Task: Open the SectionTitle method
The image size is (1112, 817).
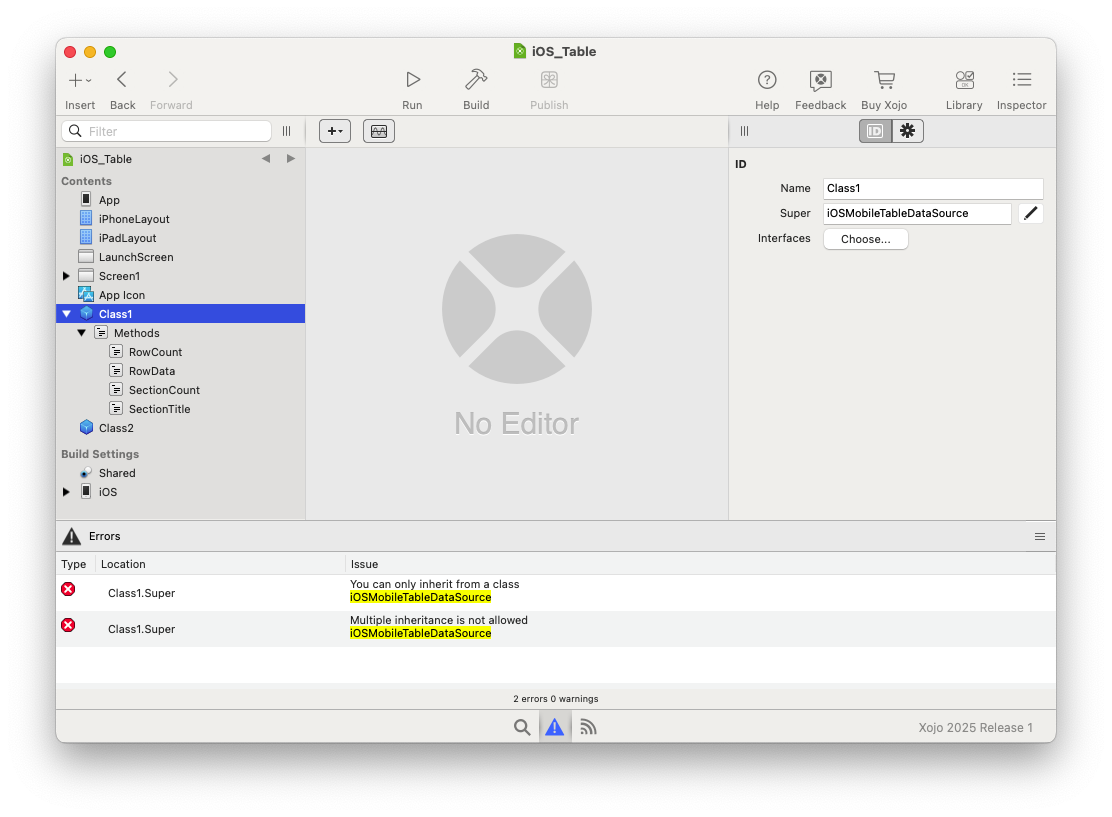Action: tap(160, 409)
